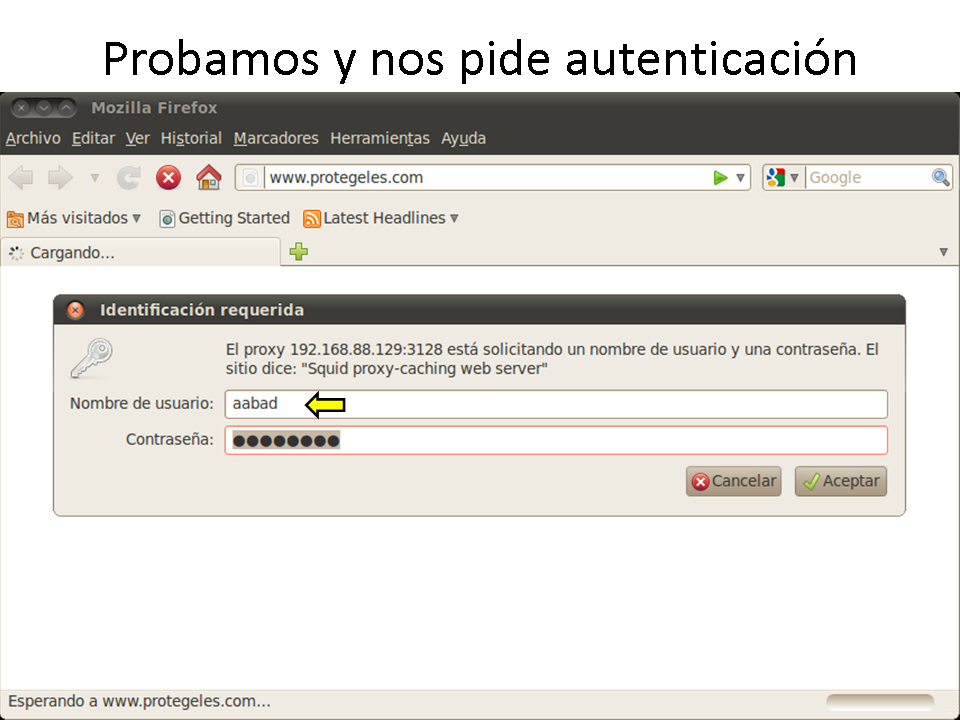Viewport: 960px width, 720px height.
Task: Open a new tab with plus icon
Action: 298,252
